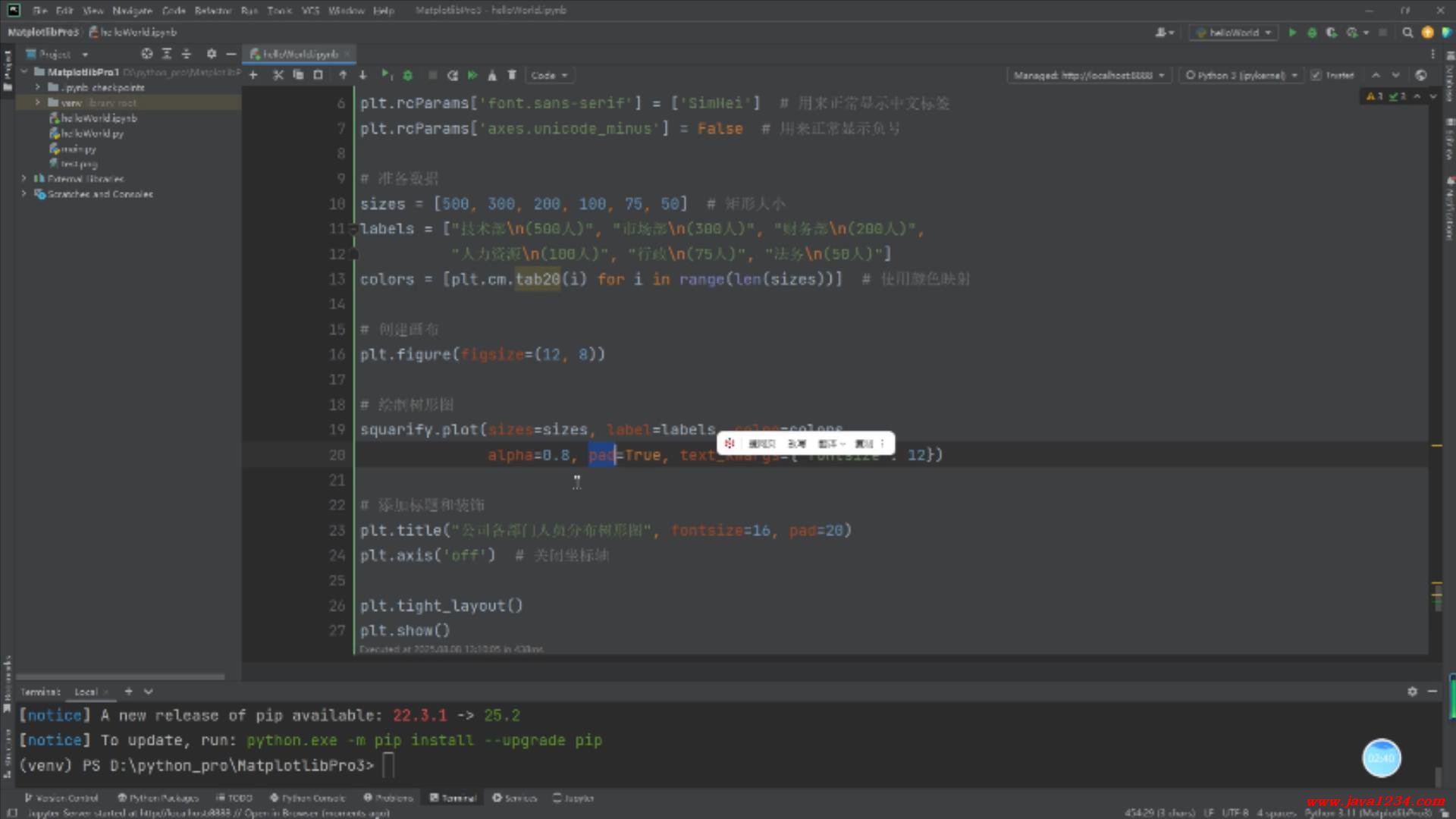Expand Scratches and Consoles node
Viewport: 1456px width, 819px height.
pyautogui.click(x=24, y=194)
